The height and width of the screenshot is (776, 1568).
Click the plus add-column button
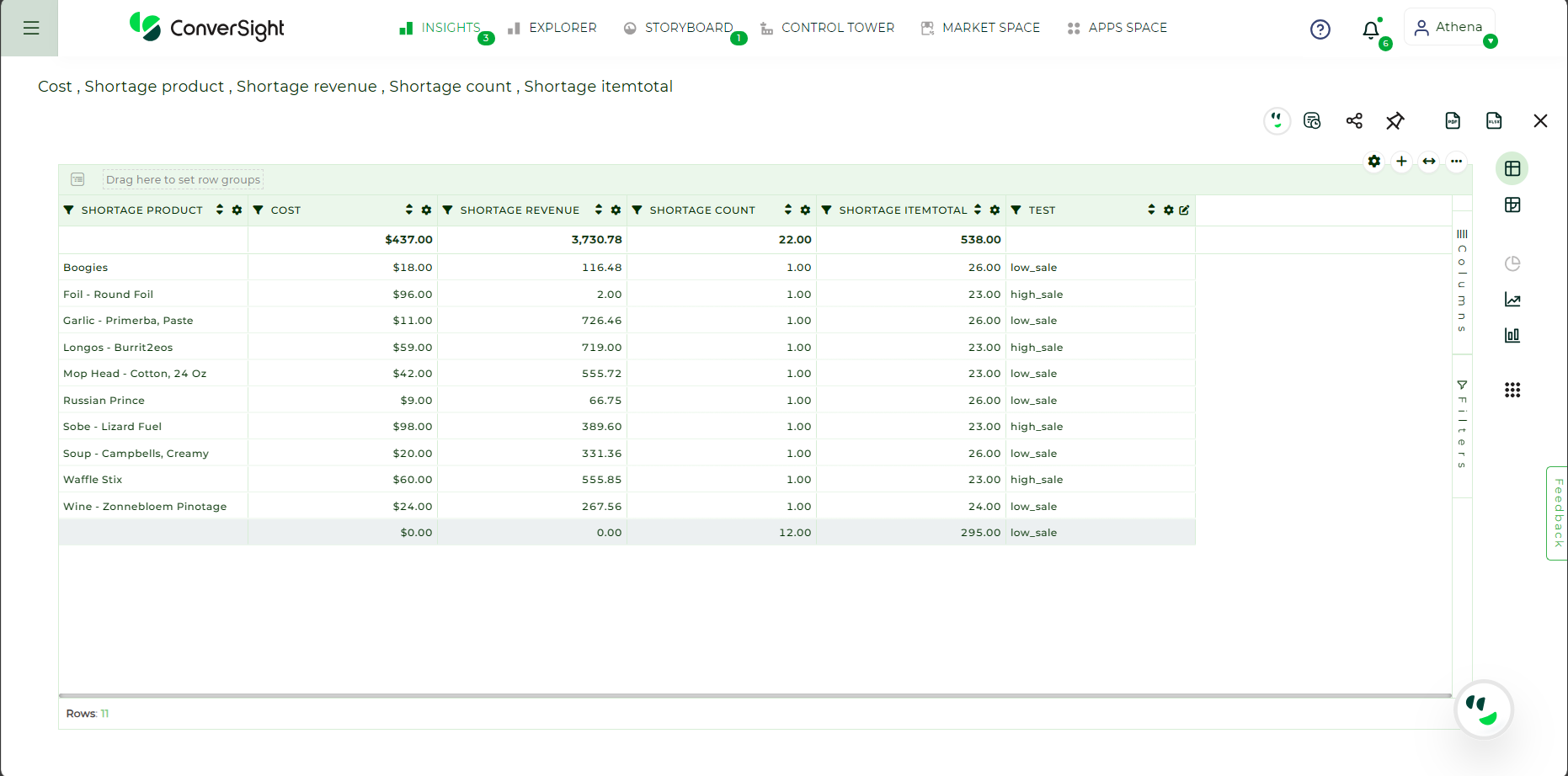point(1401,162)
